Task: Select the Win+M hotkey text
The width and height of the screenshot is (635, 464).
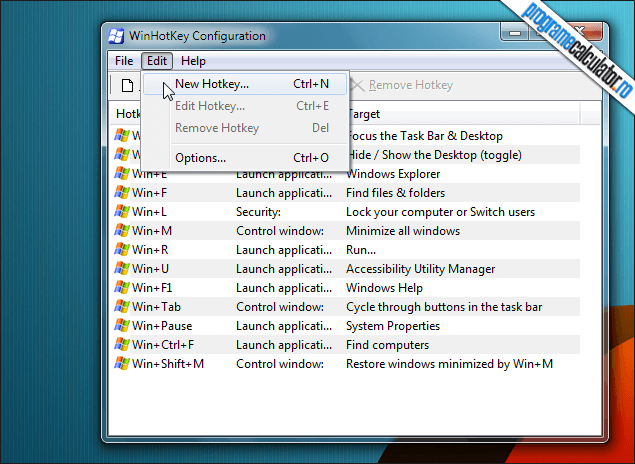Action: click(x=152, y=231)
